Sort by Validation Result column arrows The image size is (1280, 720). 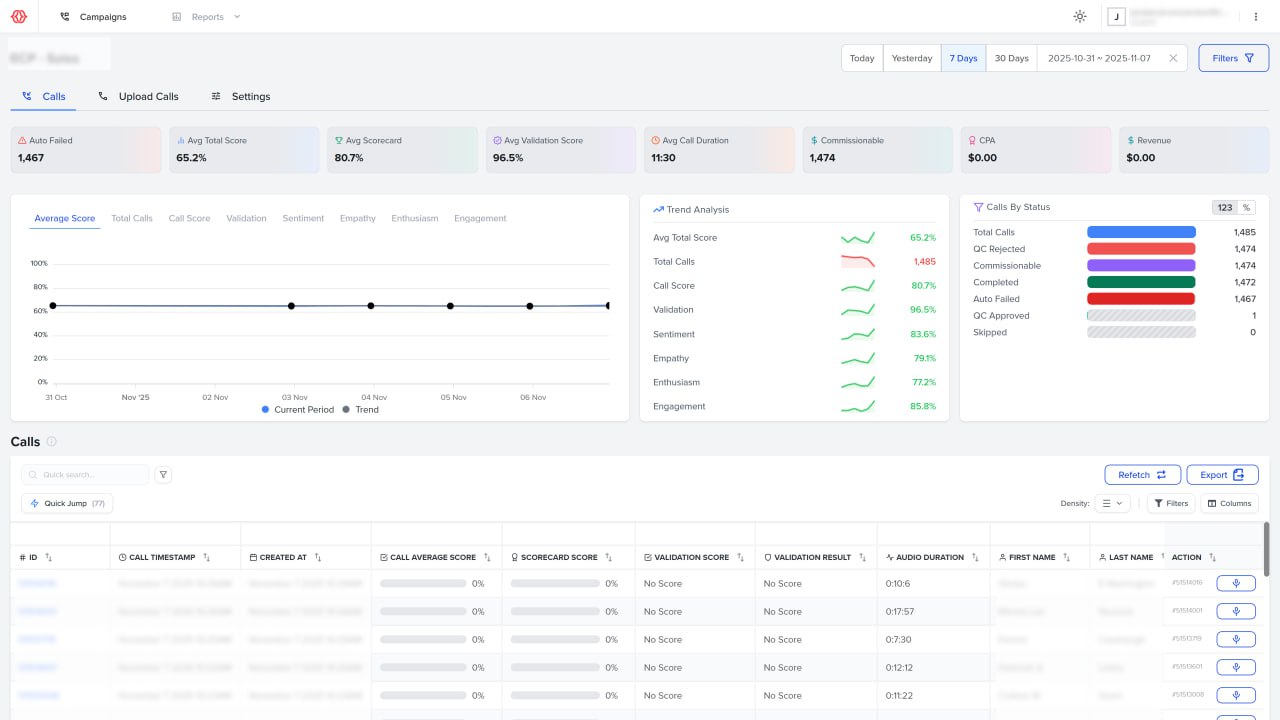click(x=863, y=557)
